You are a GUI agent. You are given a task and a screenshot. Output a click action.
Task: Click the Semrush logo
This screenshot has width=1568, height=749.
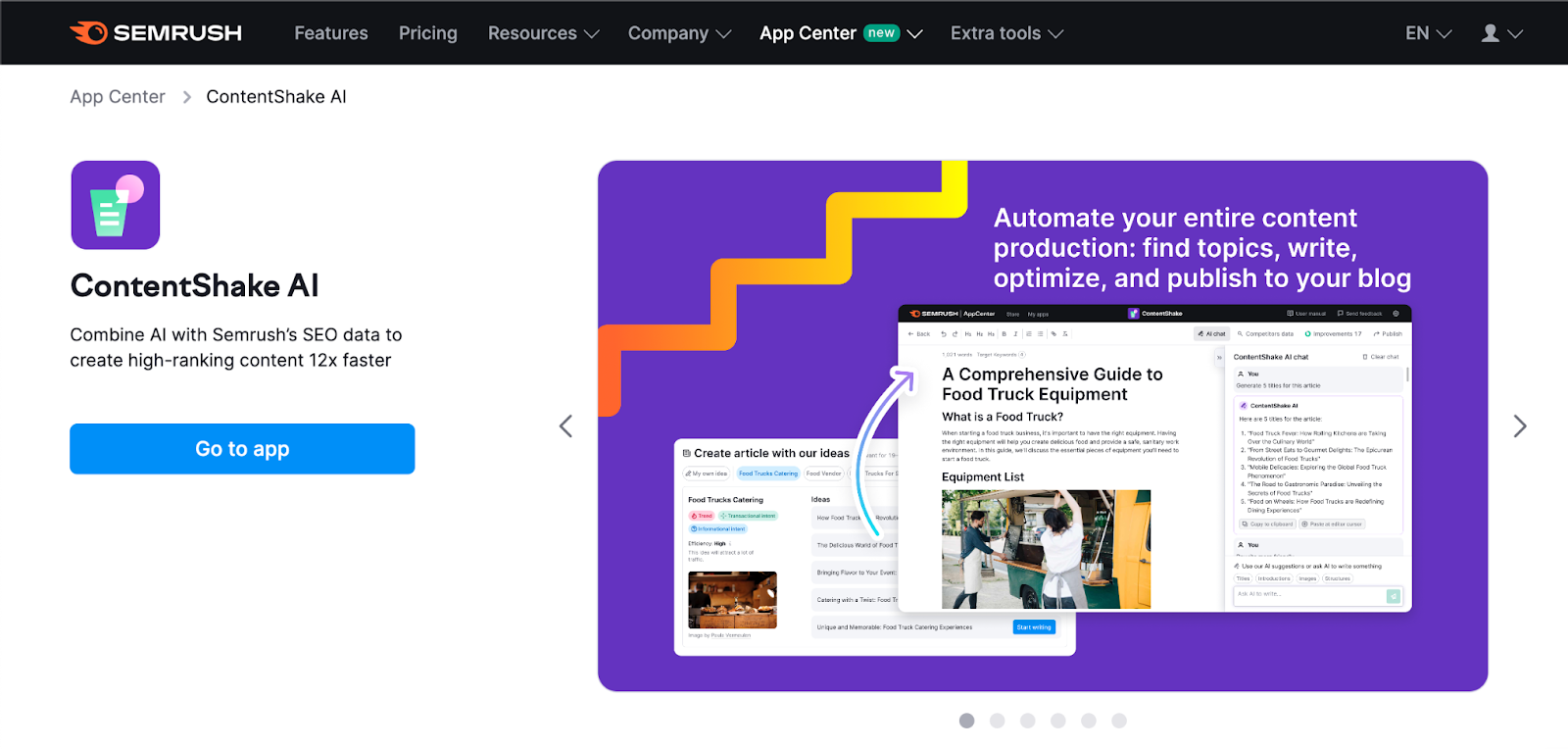(156, 33)
